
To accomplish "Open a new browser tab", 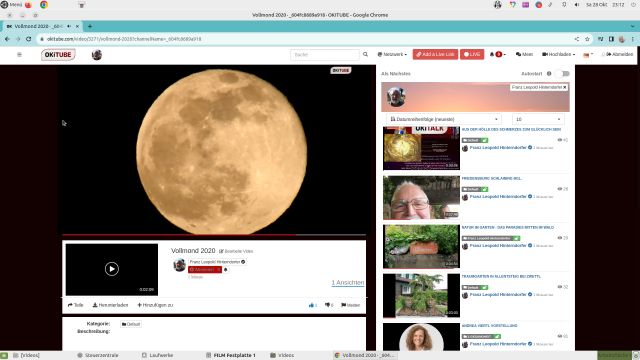I will (x=90, y=26).
